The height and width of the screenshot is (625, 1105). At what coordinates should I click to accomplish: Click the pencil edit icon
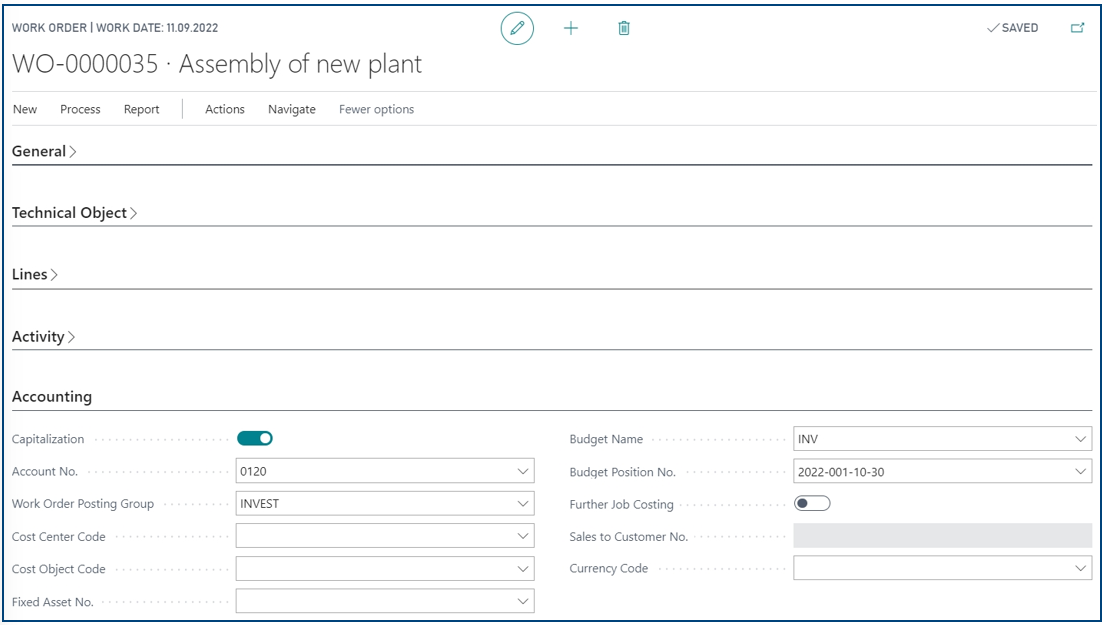click(517, 28)
